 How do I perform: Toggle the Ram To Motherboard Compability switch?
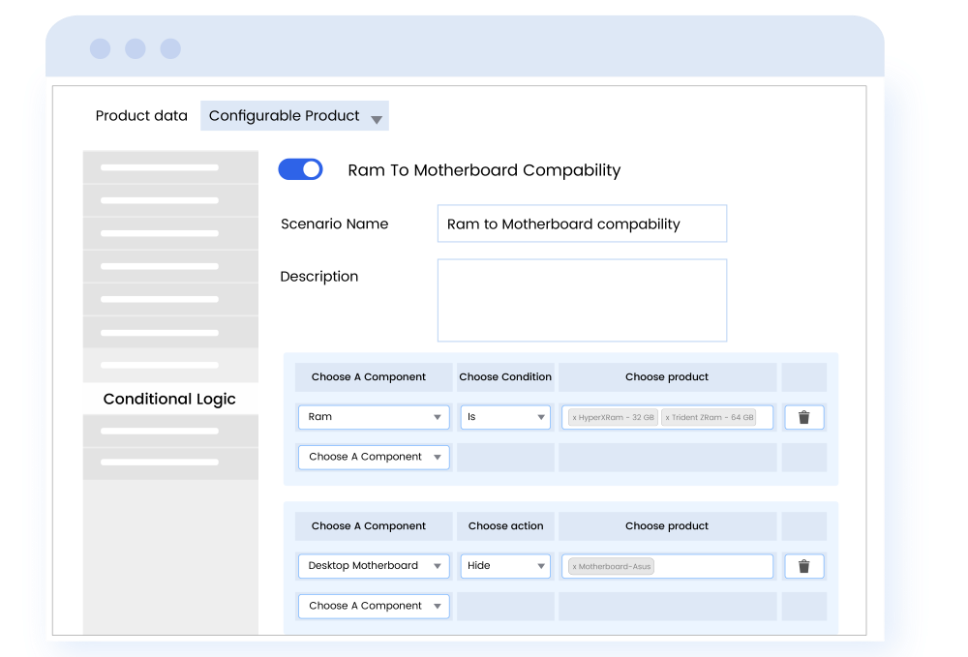(300, 169)
